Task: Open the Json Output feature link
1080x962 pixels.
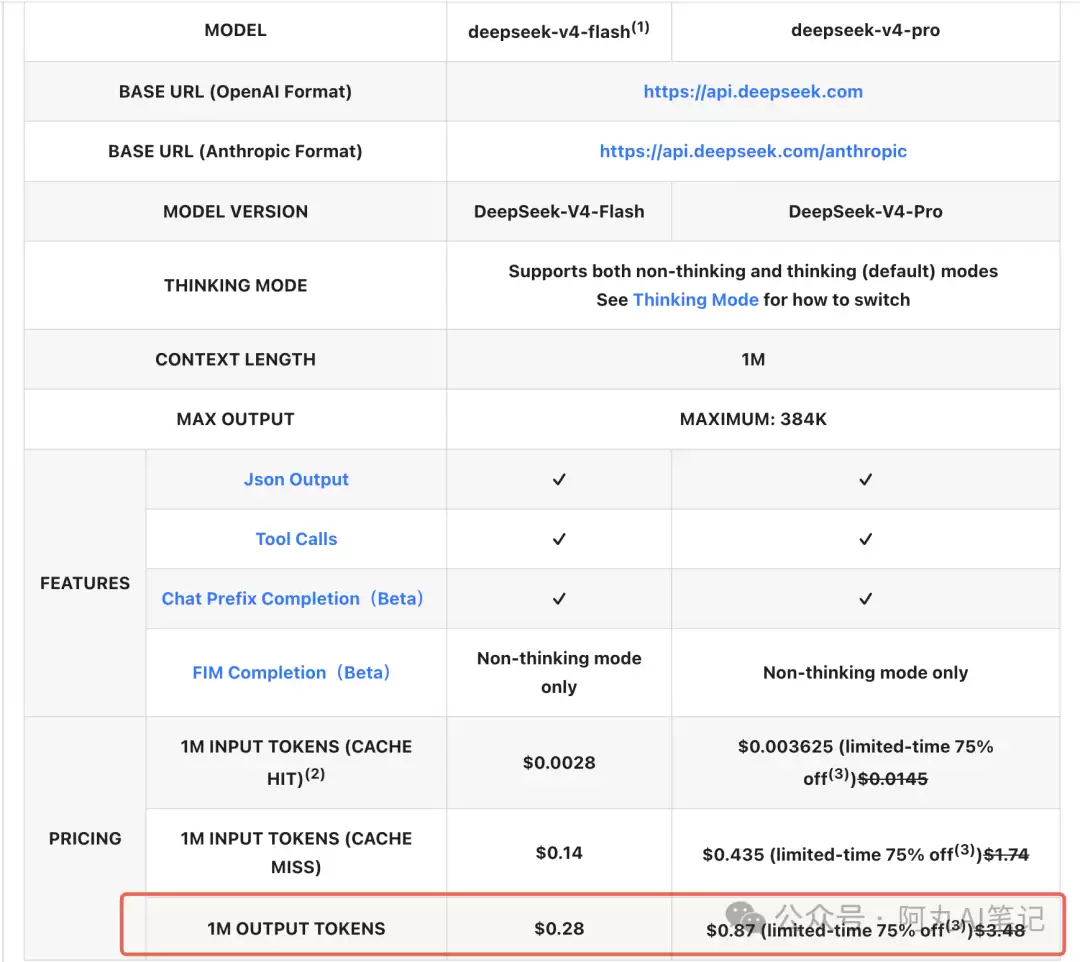Action: [x=296, y=479]
